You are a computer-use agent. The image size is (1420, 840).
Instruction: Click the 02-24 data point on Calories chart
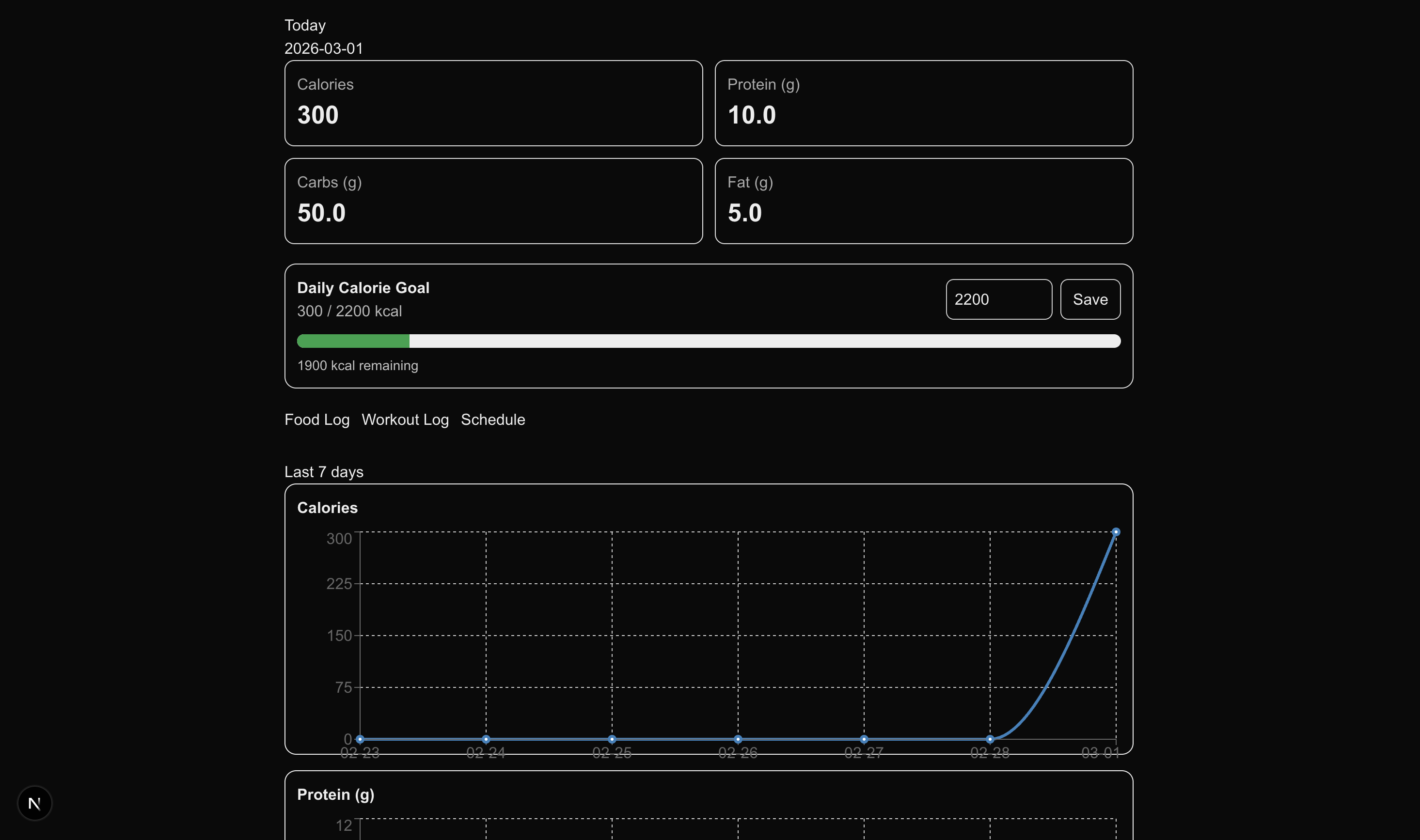coord(486,739)
